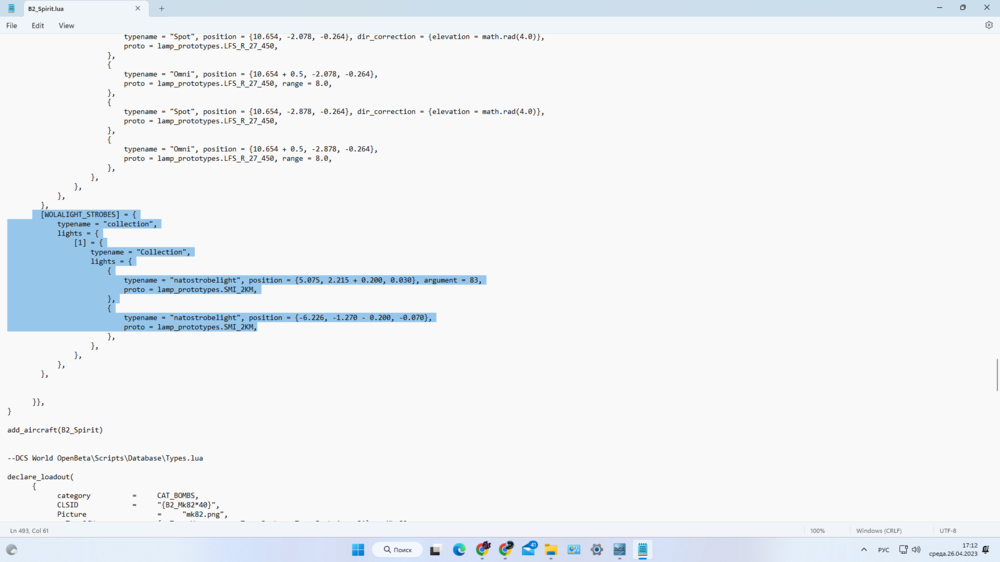Close the B2_Spirit.lua tab
Screen dimensions: 1000x562
click(x=138, y=8)
